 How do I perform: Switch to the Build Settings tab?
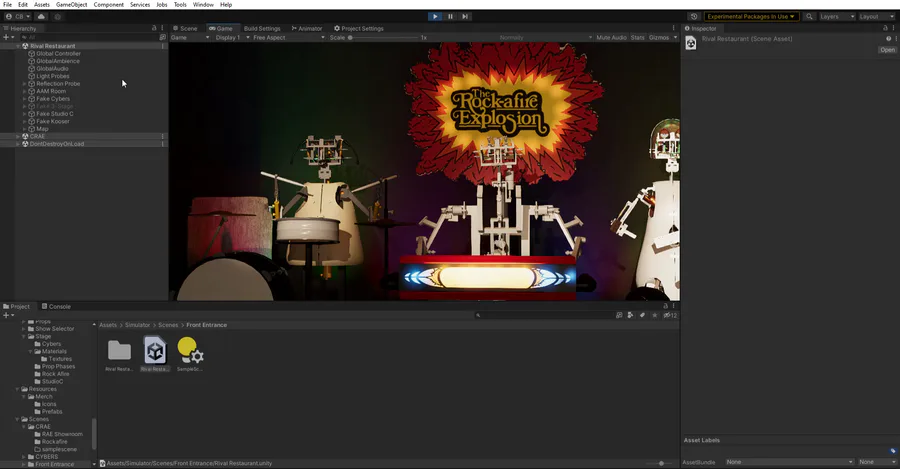[262, 28]
